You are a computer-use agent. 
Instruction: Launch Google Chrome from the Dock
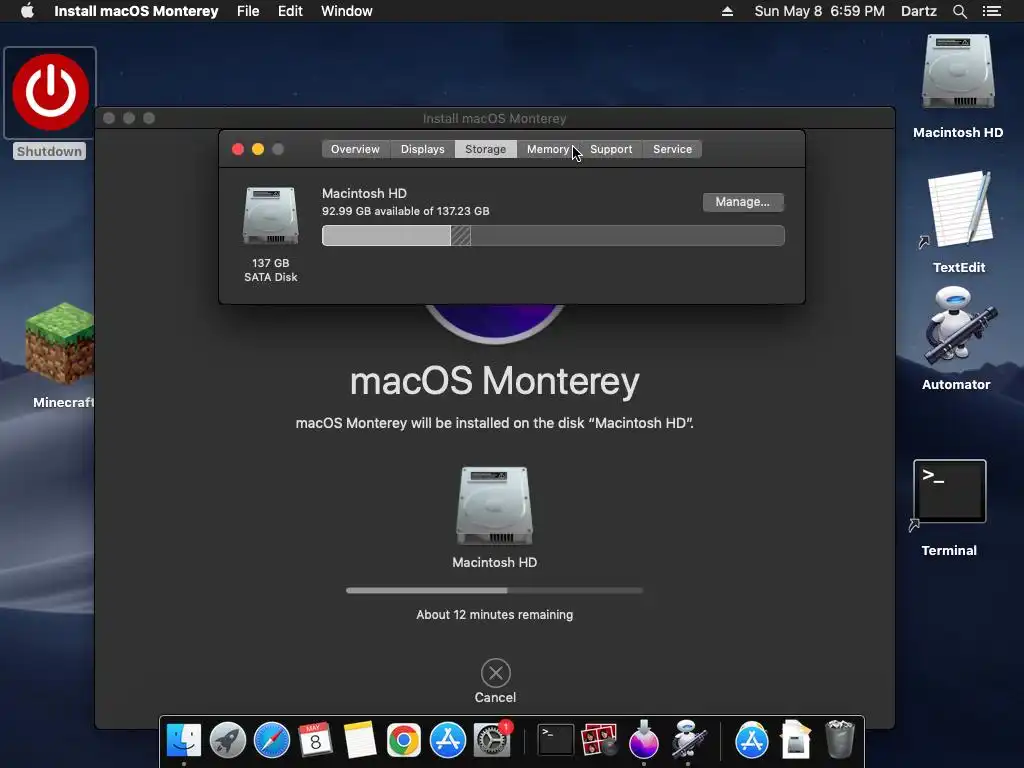pyautogui.click(x=404, y=741)
